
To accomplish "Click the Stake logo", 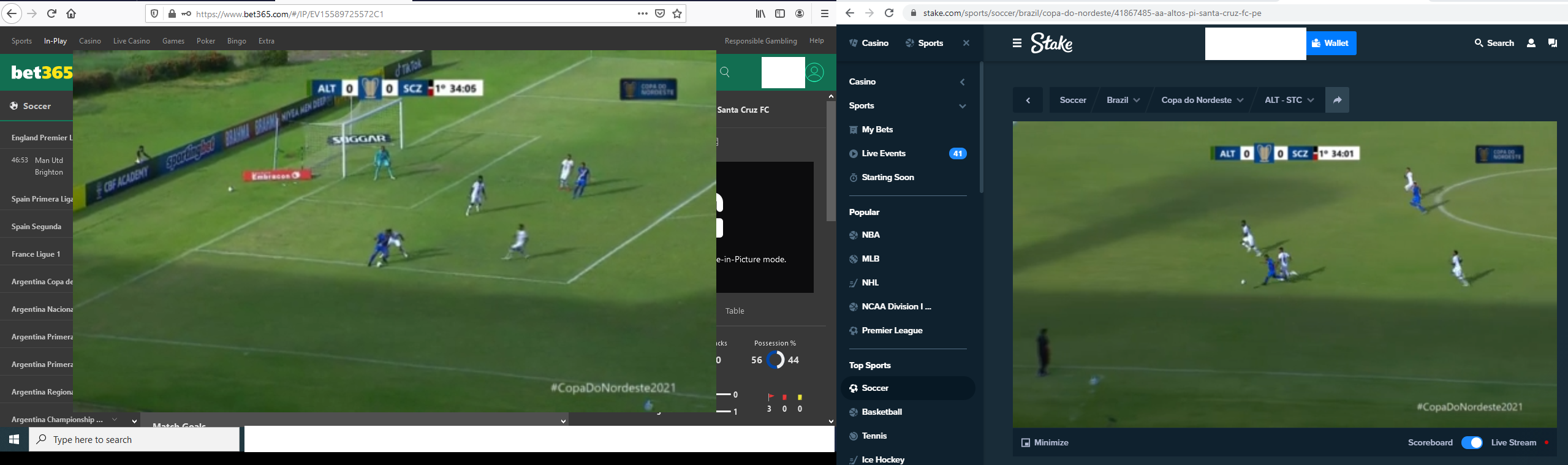I will click(x=1051, y=43).
